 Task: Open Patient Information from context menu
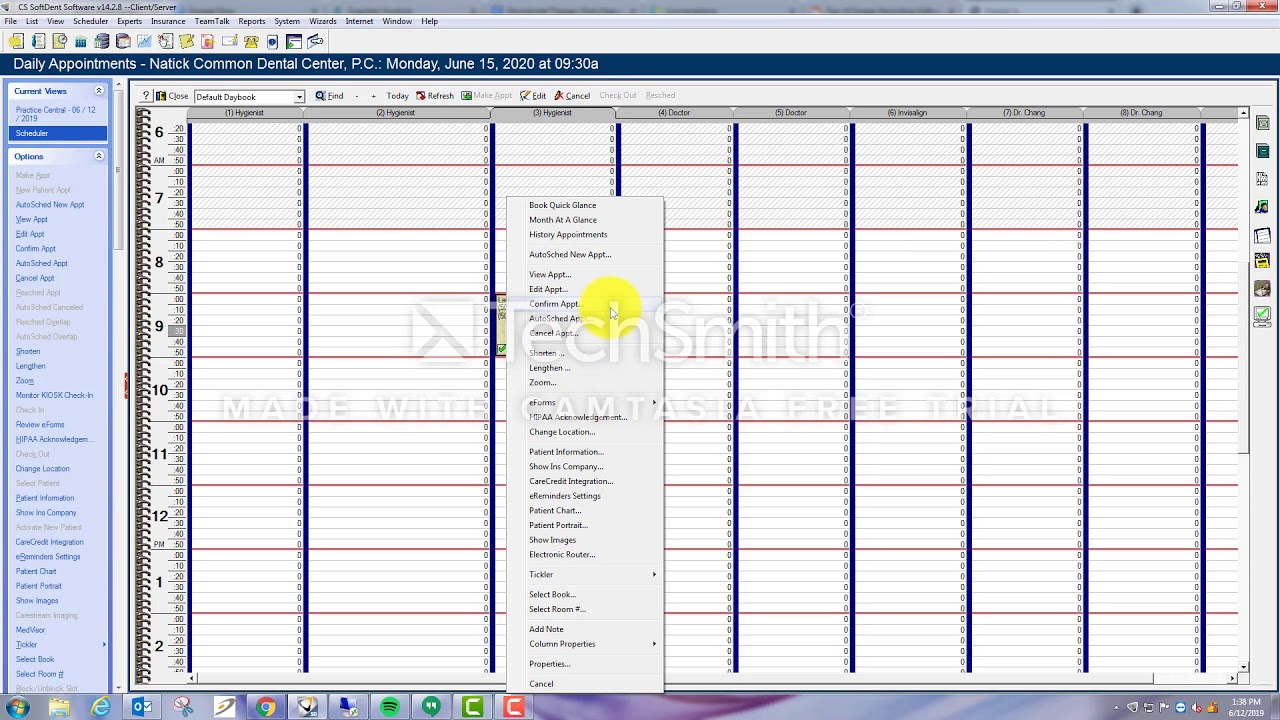pyautogui.click(x=566, y=452)
